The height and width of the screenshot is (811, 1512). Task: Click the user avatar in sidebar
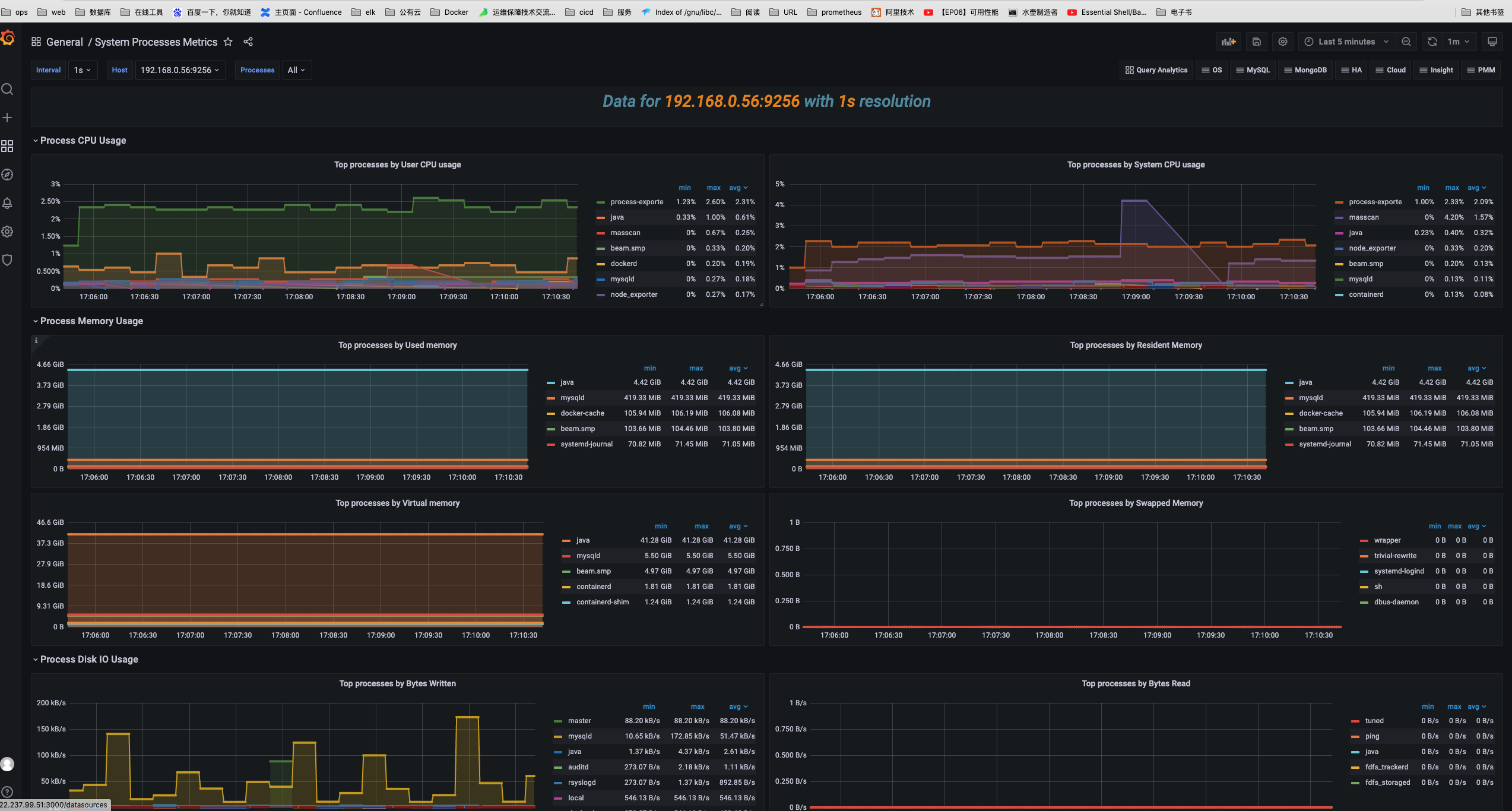click(x=7, y=764)
